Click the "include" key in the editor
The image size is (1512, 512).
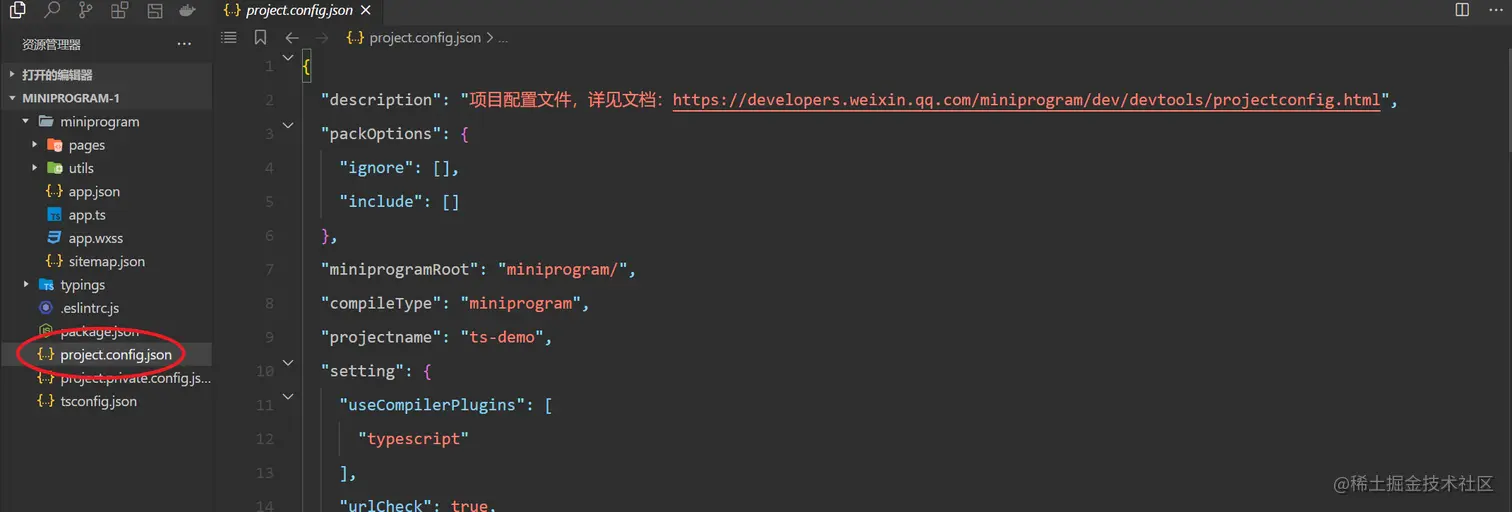pyautogui.click(x=381, y=202)
